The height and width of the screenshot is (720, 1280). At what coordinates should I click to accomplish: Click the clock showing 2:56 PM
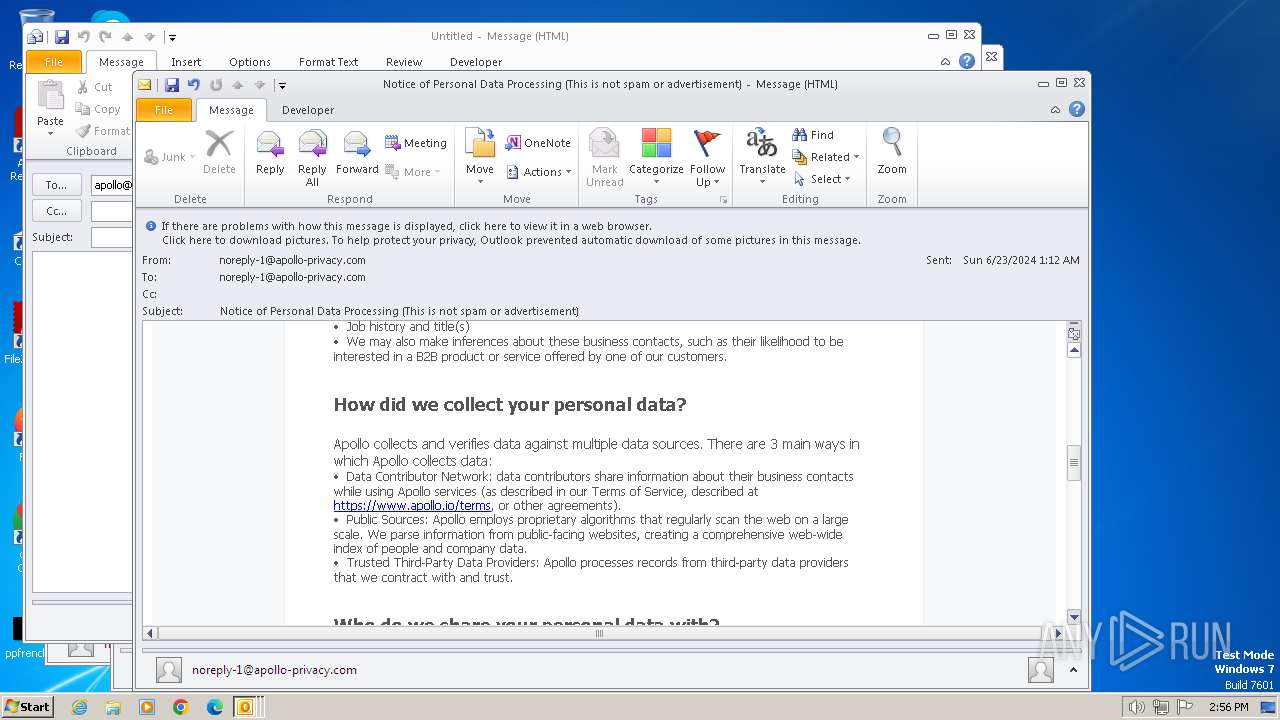coord(1228,707)
